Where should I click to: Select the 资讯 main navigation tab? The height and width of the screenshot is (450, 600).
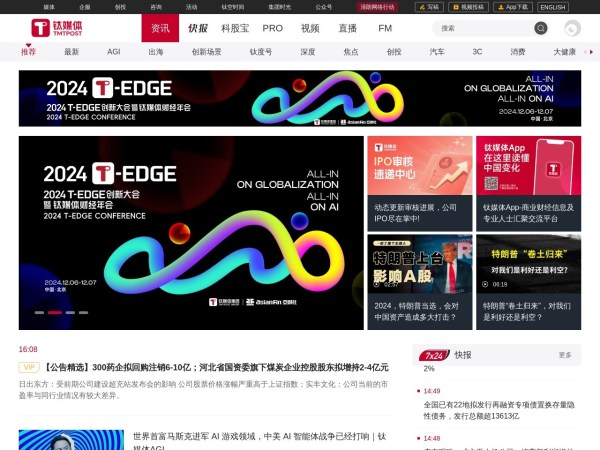coord(160,28)
